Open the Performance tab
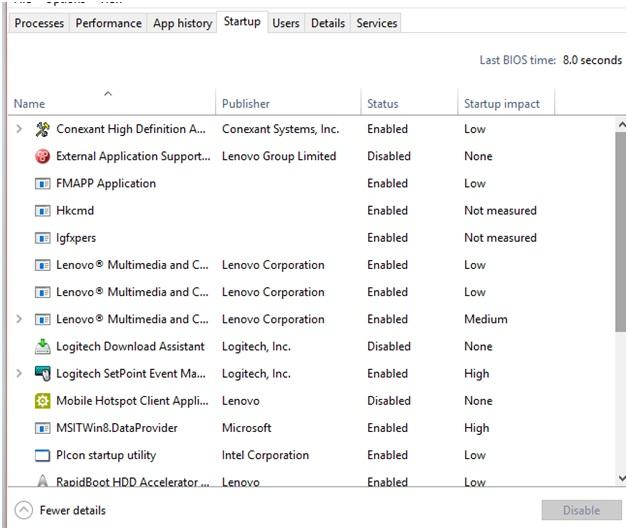Viewport: 628px width, 530px height. tap(108, 23)
